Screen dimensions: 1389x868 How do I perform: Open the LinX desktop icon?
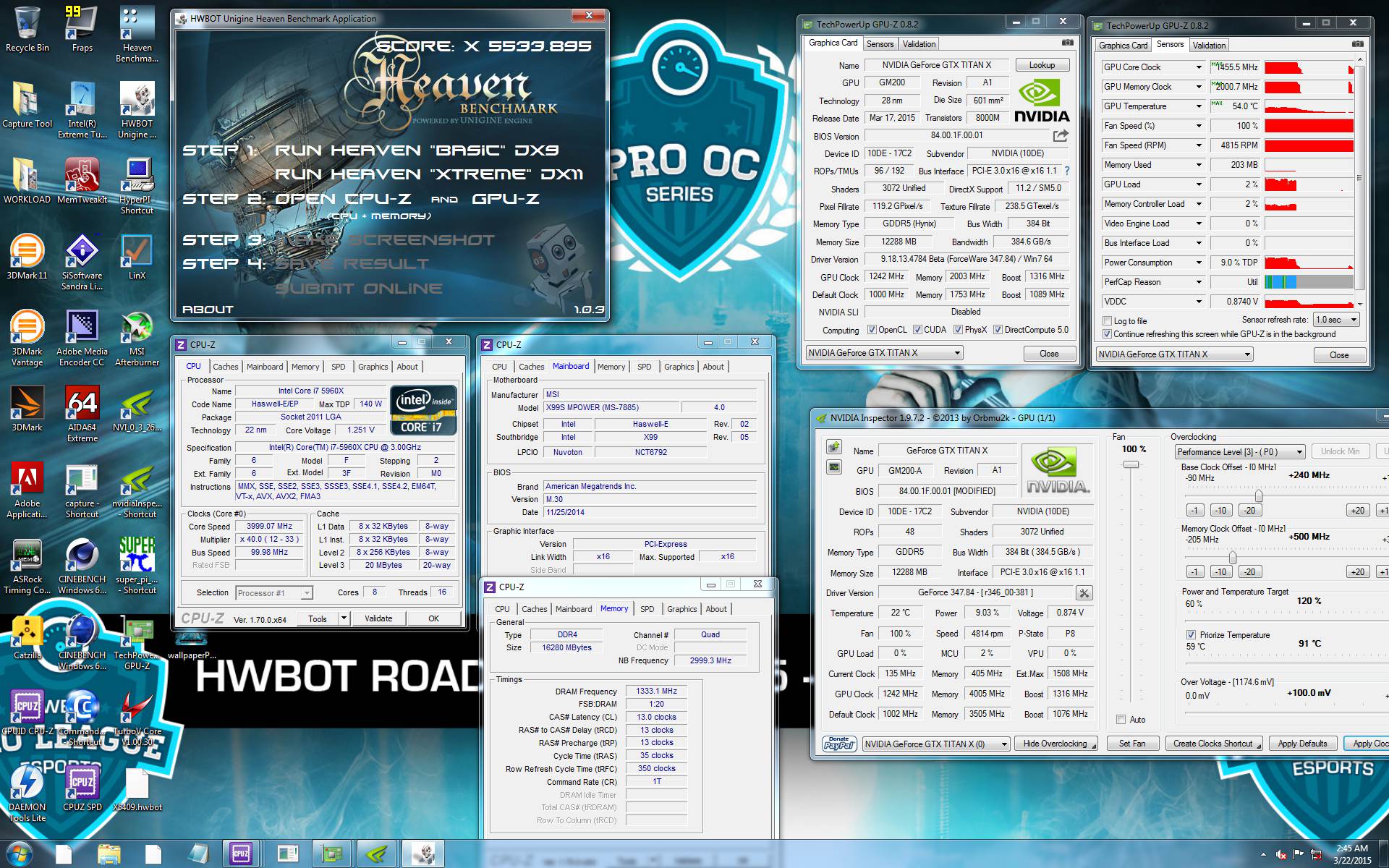tap(137, 257)
